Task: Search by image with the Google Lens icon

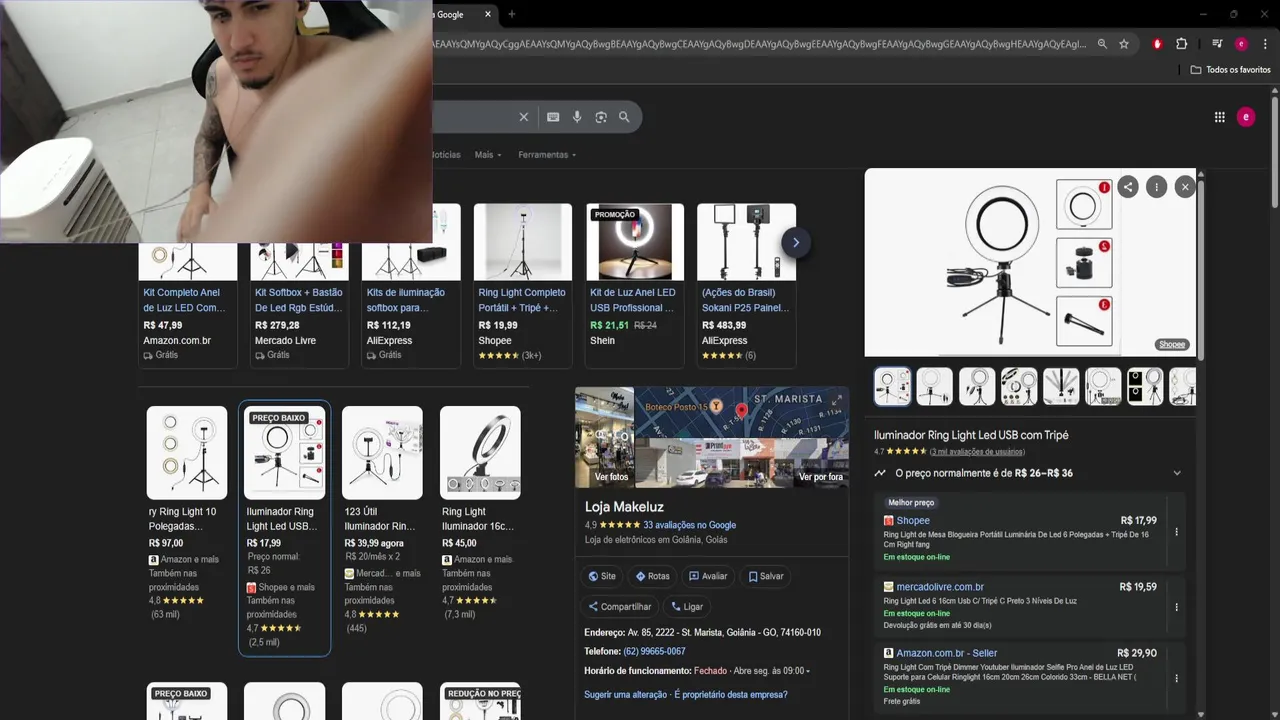Action: pos(601,117)
